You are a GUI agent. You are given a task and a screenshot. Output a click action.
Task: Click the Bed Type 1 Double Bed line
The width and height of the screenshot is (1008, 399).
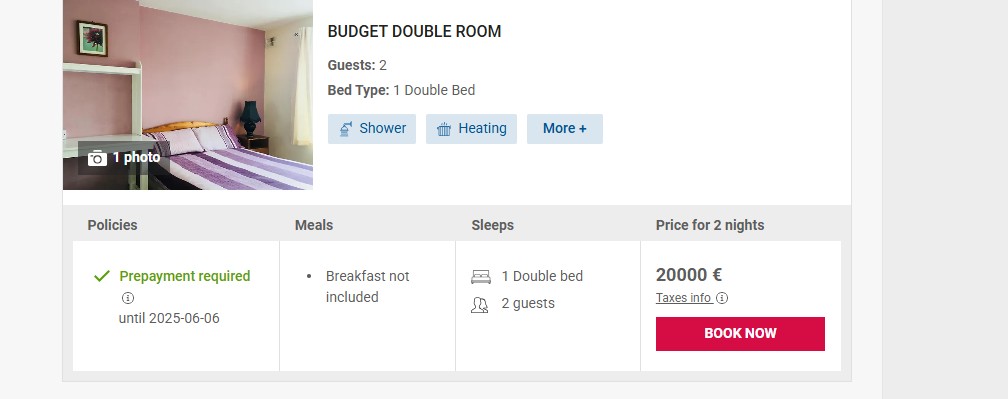pyautogui.click(x=401, y=91)
